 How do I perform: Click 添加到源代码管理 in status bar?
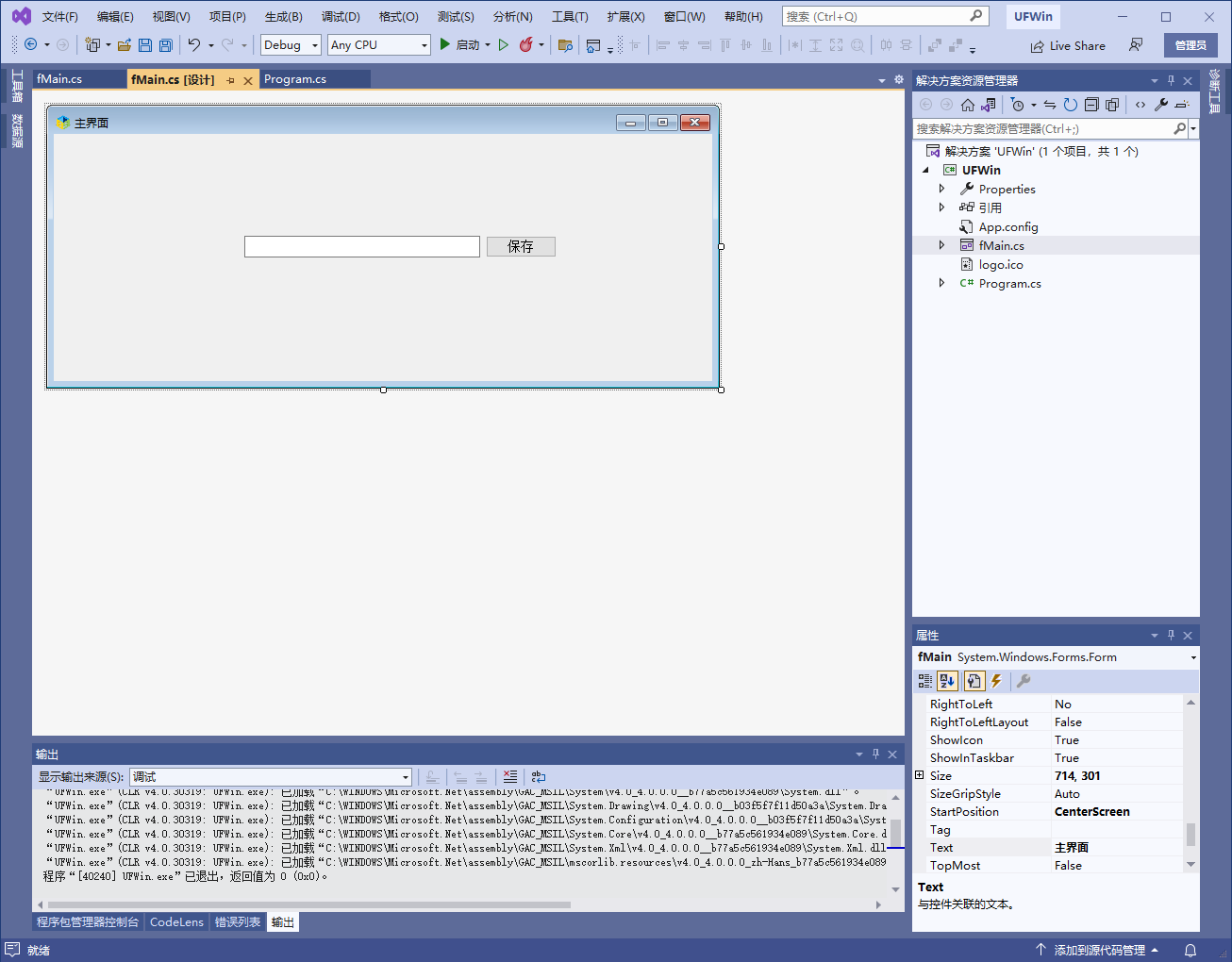click(1099, 950)
